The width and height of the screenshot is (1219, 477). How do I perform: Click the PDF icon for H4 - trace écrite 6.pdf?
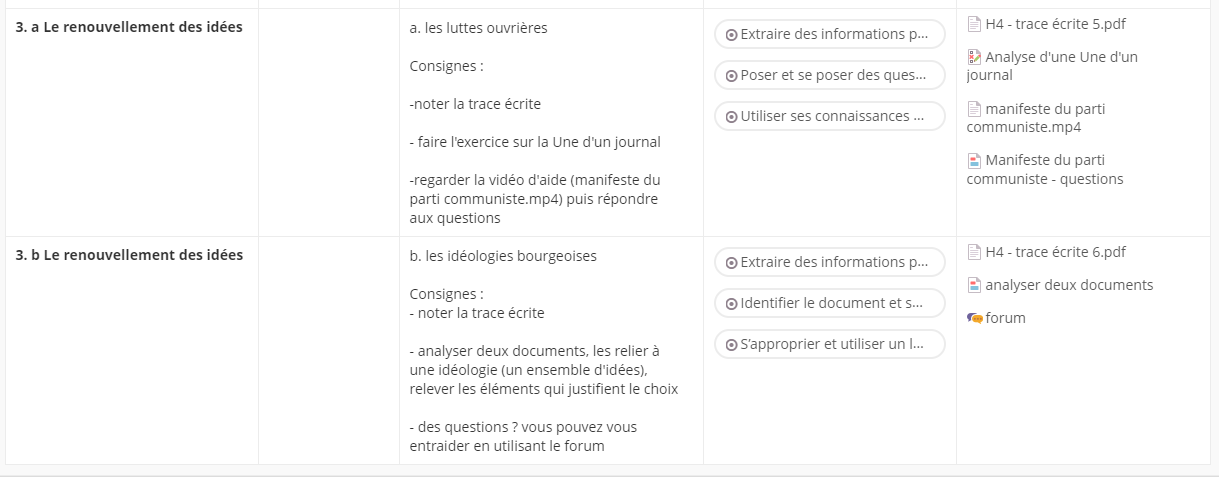974,252
